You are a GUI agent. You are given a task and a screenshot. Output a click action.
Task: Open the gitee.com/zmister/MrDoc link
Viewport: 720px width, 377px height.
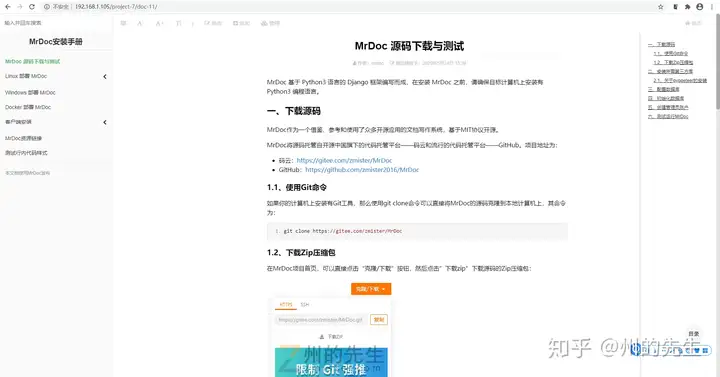click(344, 160)
